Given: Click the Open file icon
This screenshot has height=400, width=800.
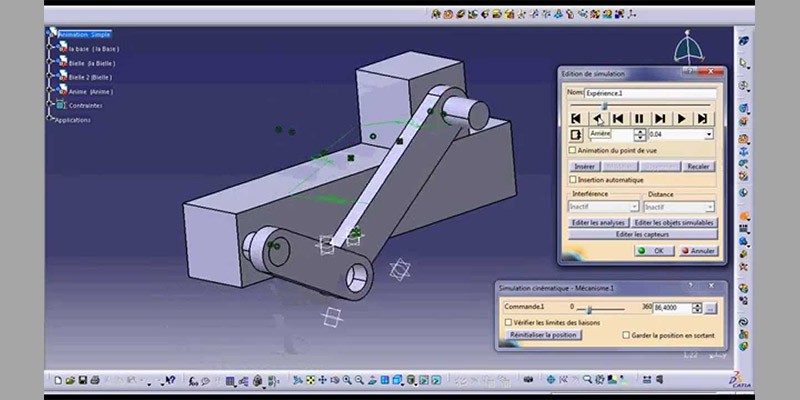Looking at the screenshot, I should (x=70, y=381).
